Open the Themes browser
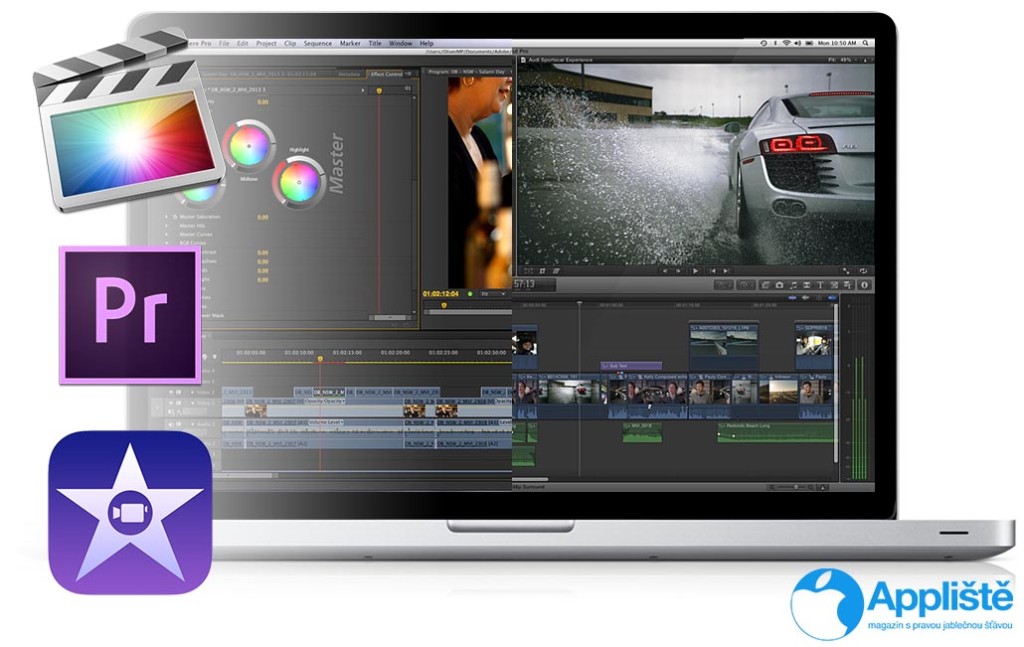The image size is (1024, 647). tap(848, 285)
